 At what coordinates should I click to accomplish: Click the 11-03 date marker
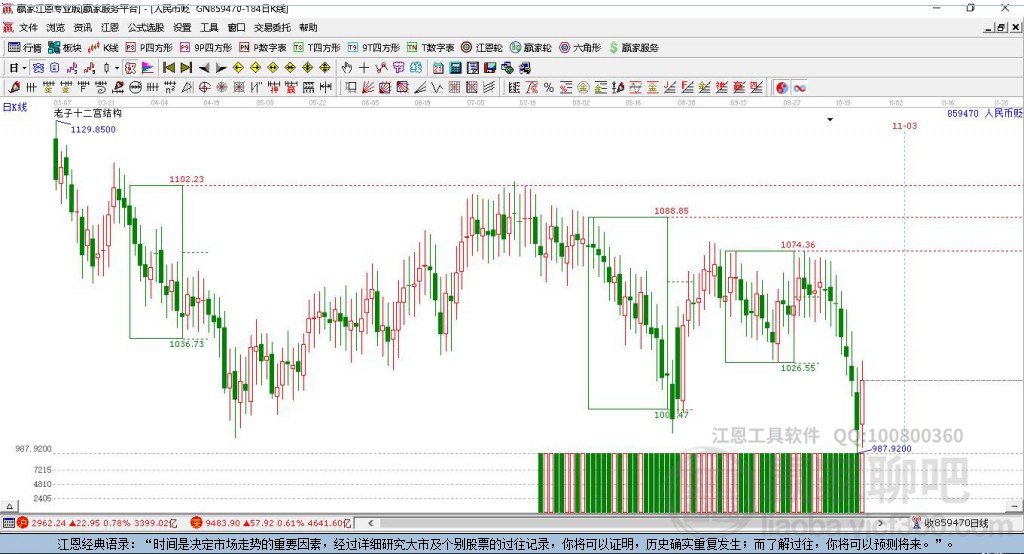(904, 125)
